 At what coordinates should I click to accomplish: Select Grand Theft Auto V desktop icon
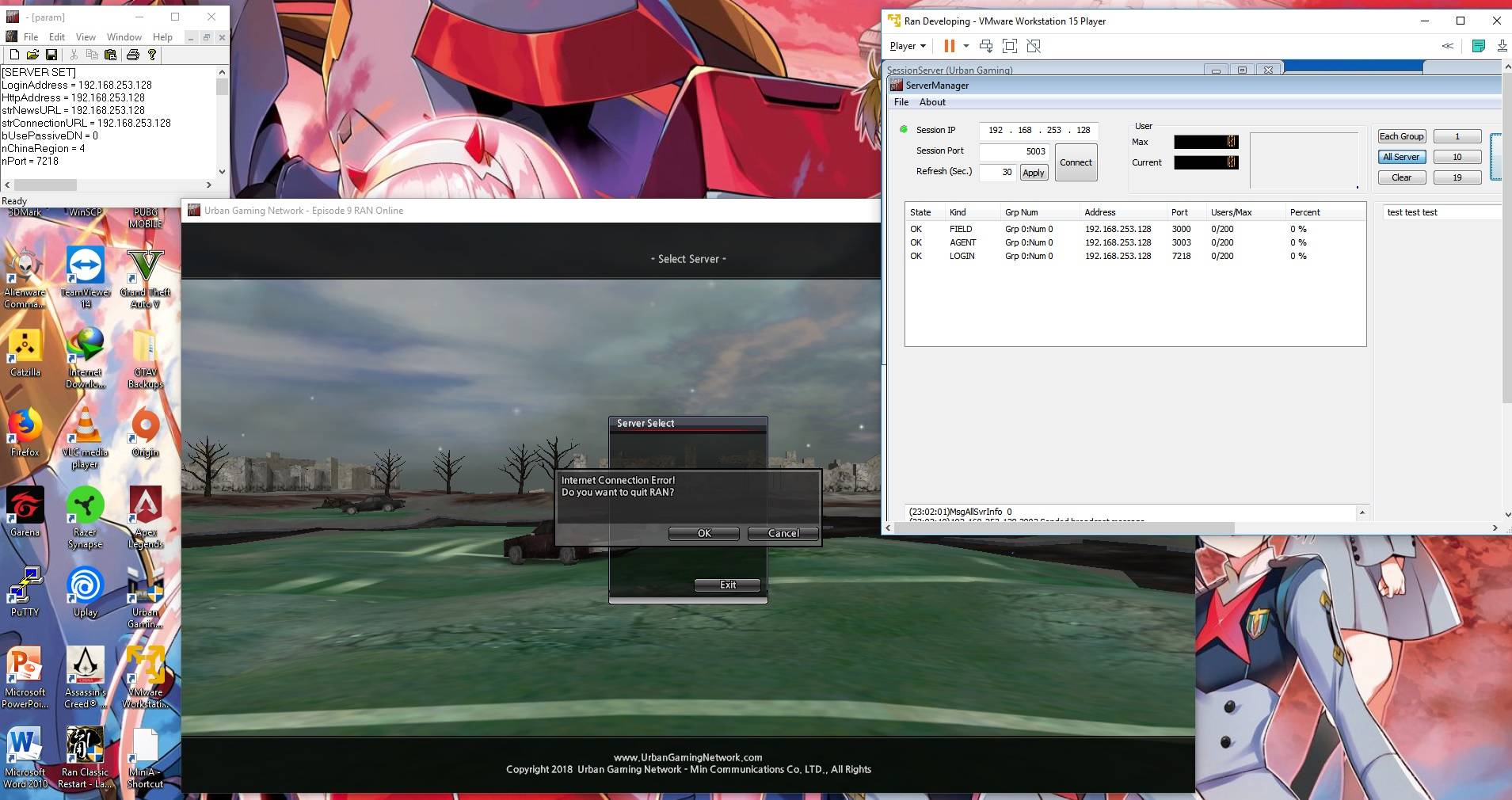(x=145, y=277)
